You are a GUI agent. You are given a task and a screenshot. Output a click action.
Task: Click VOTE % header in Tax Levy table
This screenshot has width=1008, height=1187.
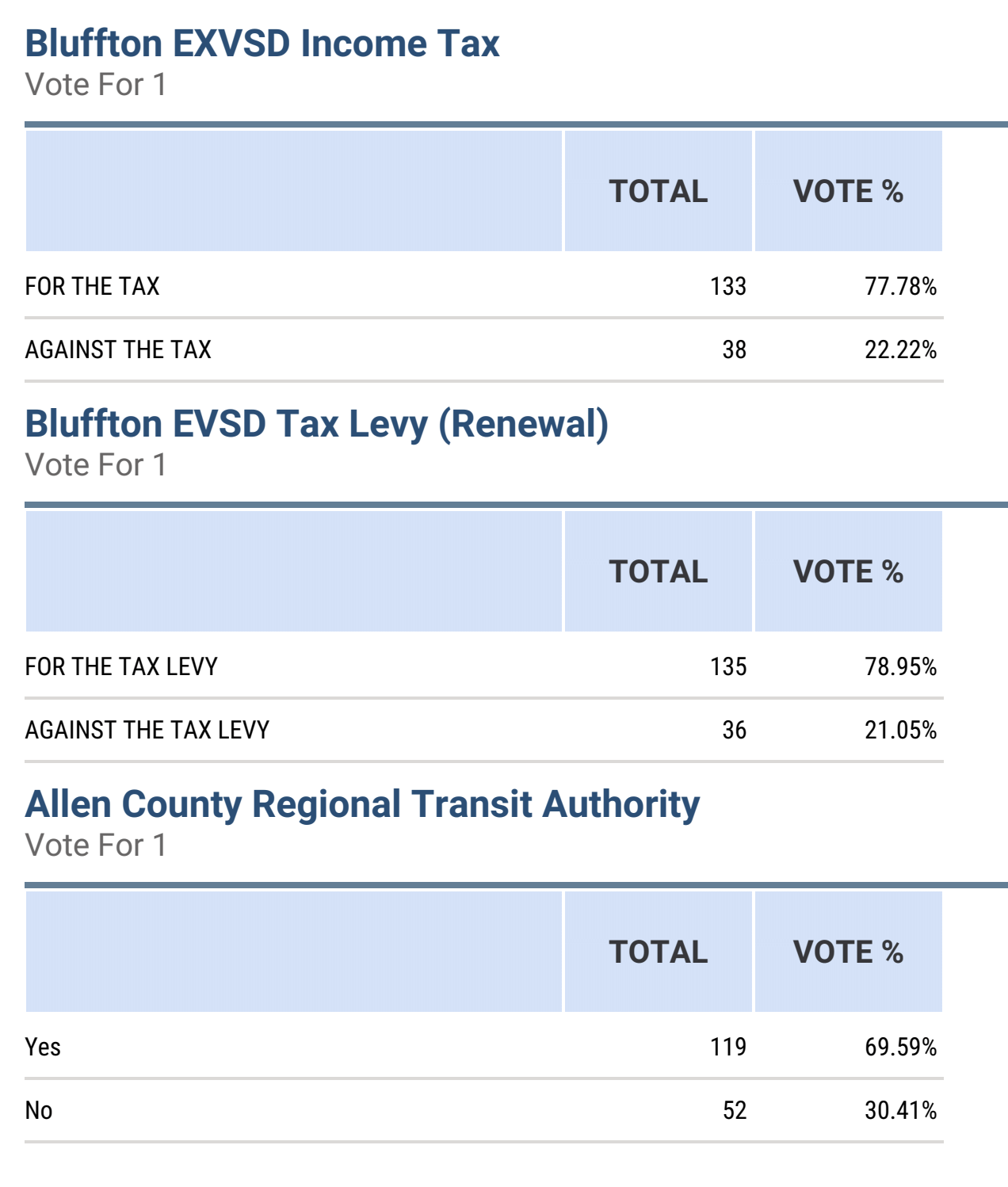[849, 572]
